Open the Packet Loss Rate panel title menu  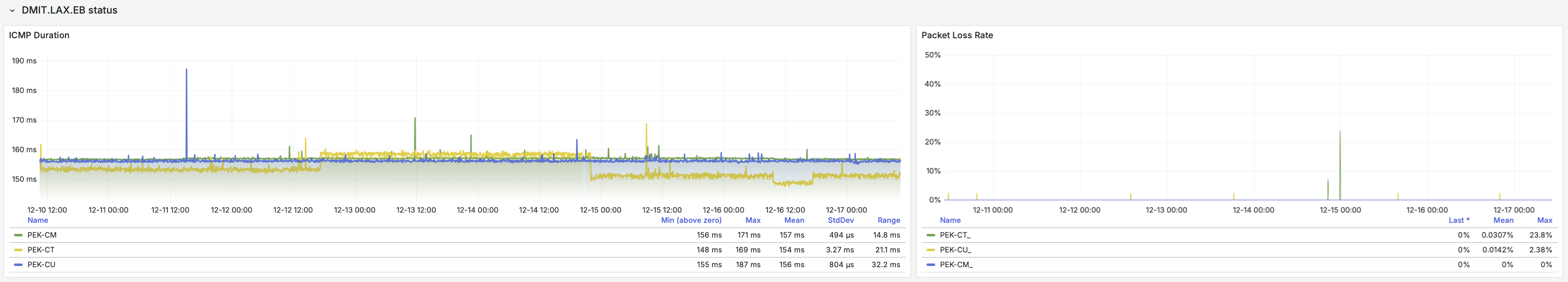[957, 35]
